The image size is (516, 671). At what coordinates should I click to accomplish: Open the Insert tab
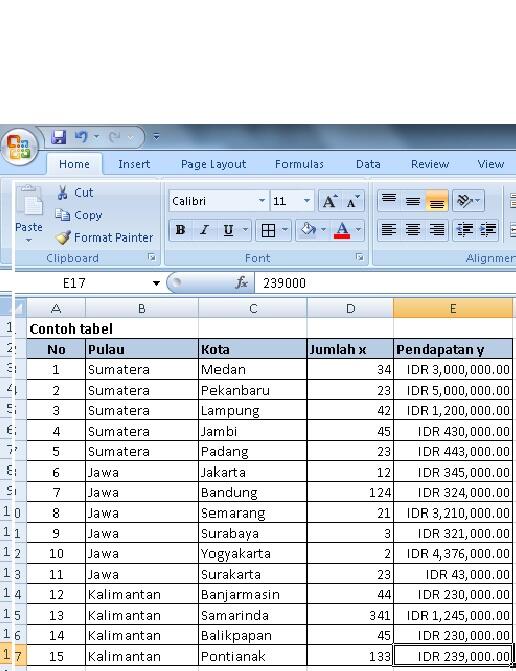point(134,164)
